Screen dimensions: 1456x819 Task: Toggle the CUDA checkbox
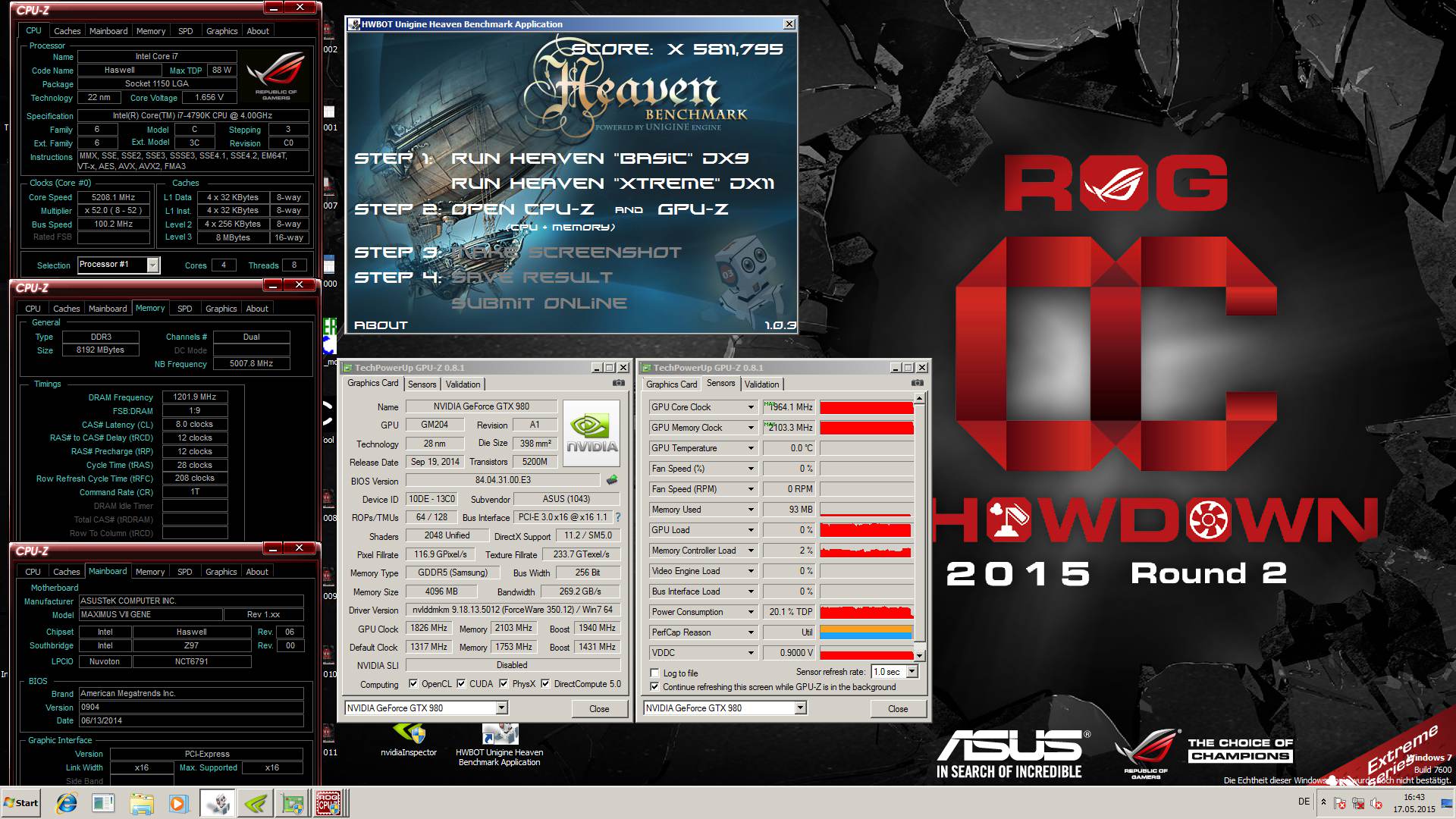coord(461,683)
